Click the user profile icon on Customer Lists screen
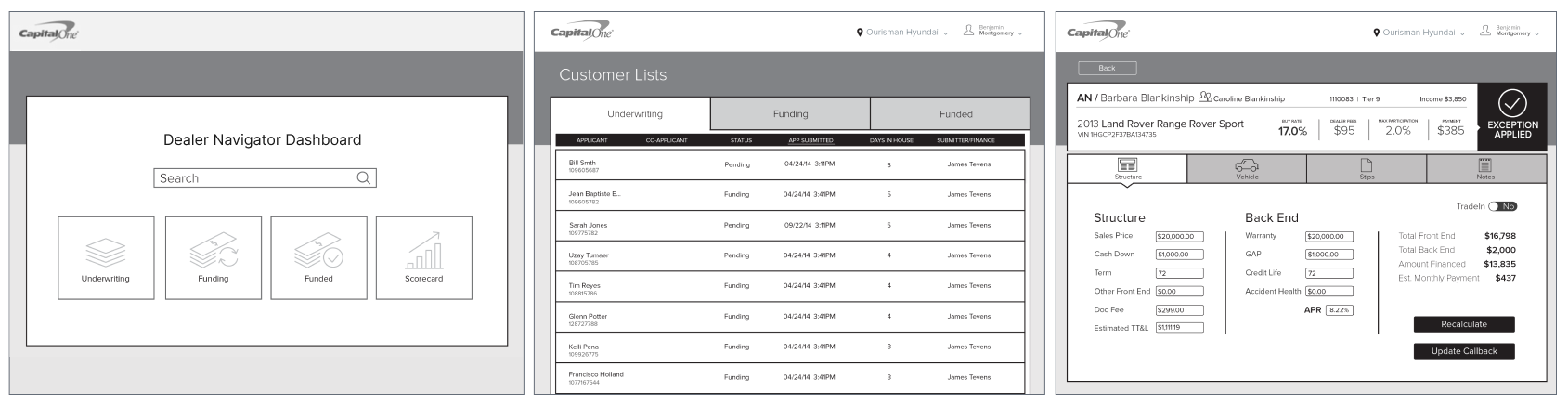 click(x=968, y=32)
